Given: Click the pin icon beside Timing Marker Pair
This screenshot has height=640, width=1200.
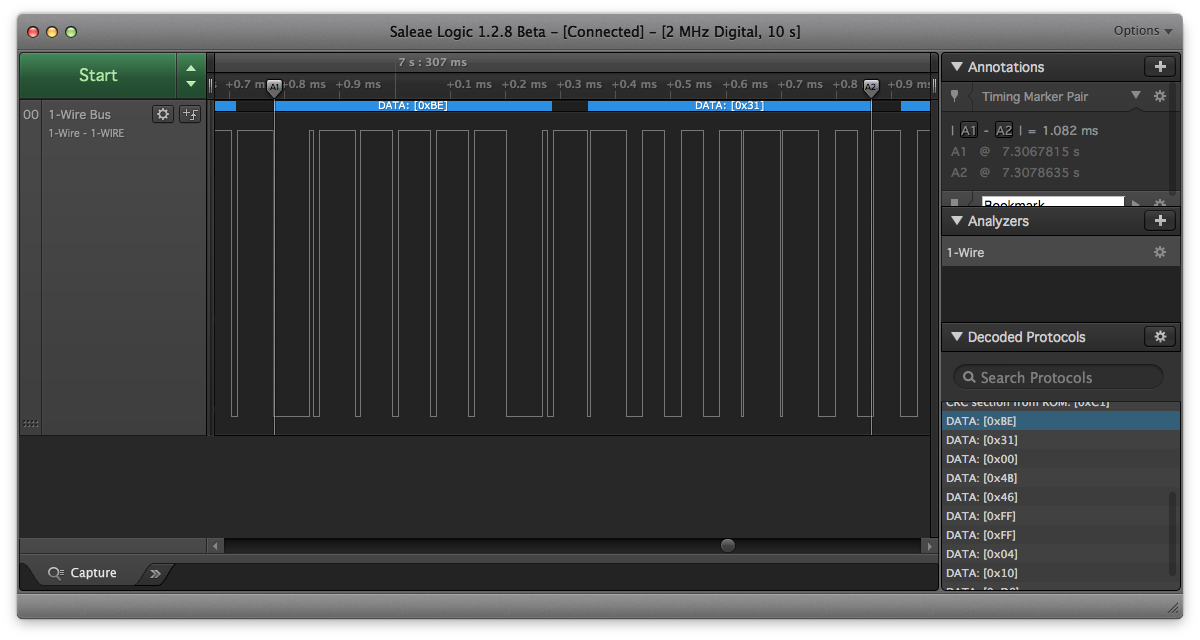Looking at the screenshot, I should point(955,96).
